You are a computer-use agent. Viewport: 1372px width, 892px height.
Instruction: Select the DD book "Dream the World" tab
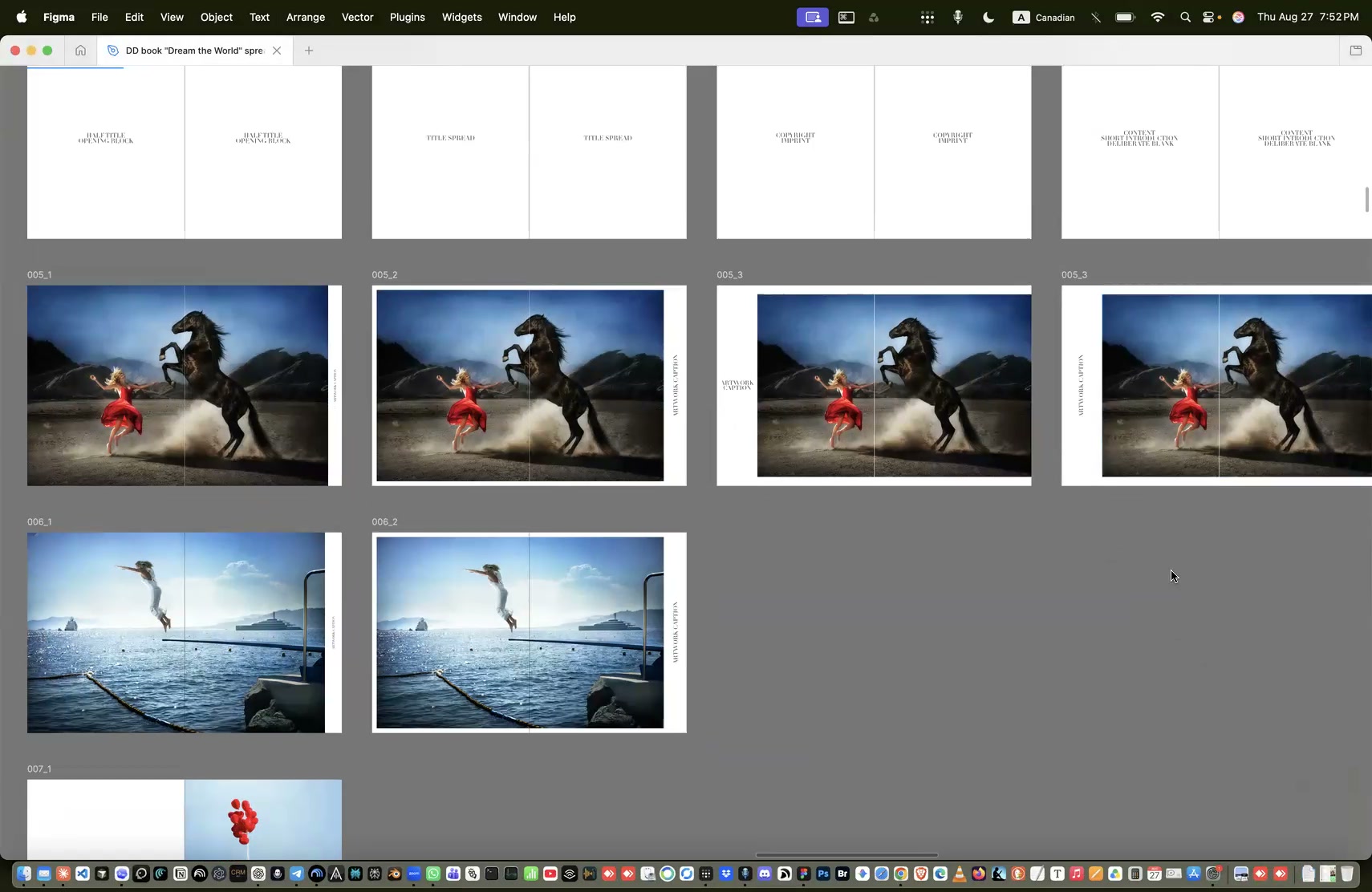195,51
